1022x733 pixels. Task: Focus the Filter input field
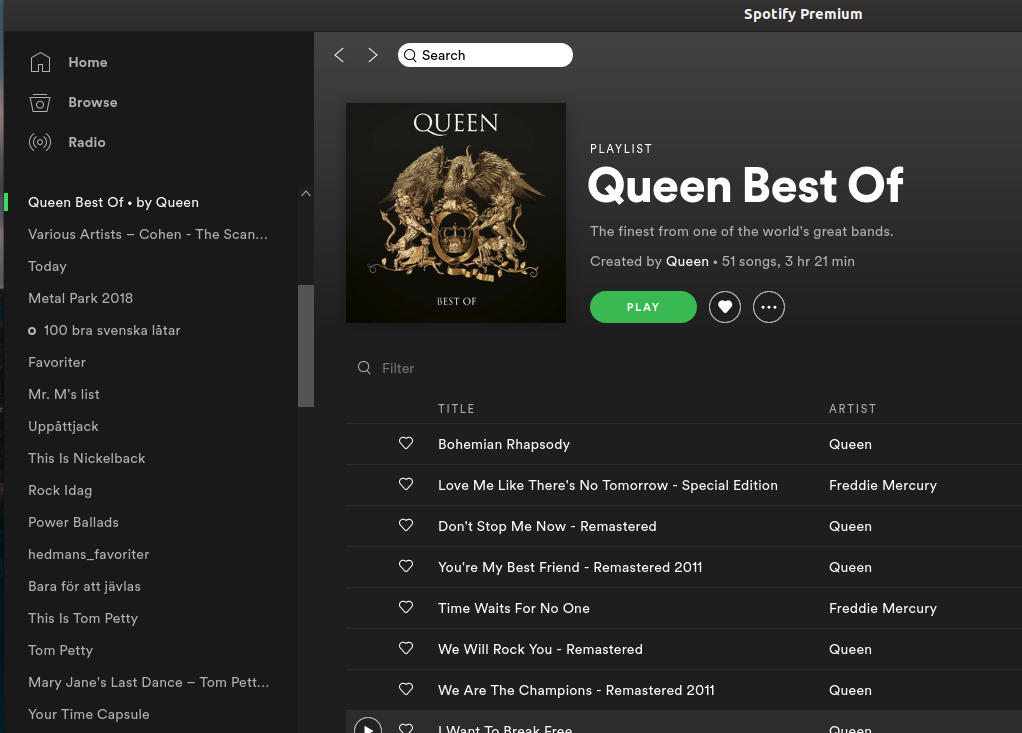pyautogui.click(x=398, y=368)
